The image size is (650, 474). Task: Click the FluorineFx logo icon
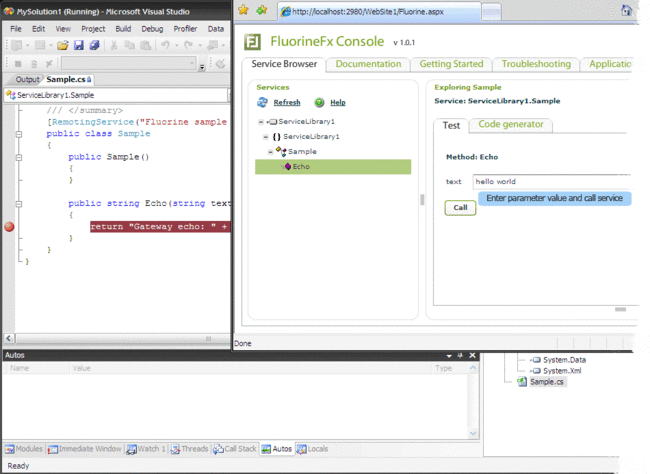tap(252, 42)
